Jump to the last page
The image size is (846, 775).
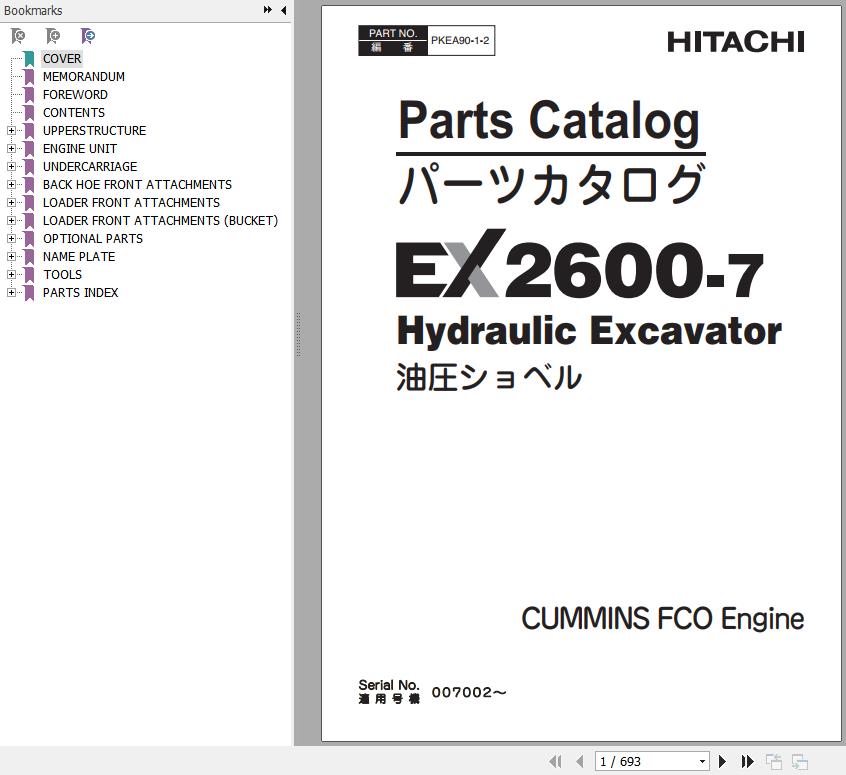coord(747,762)
